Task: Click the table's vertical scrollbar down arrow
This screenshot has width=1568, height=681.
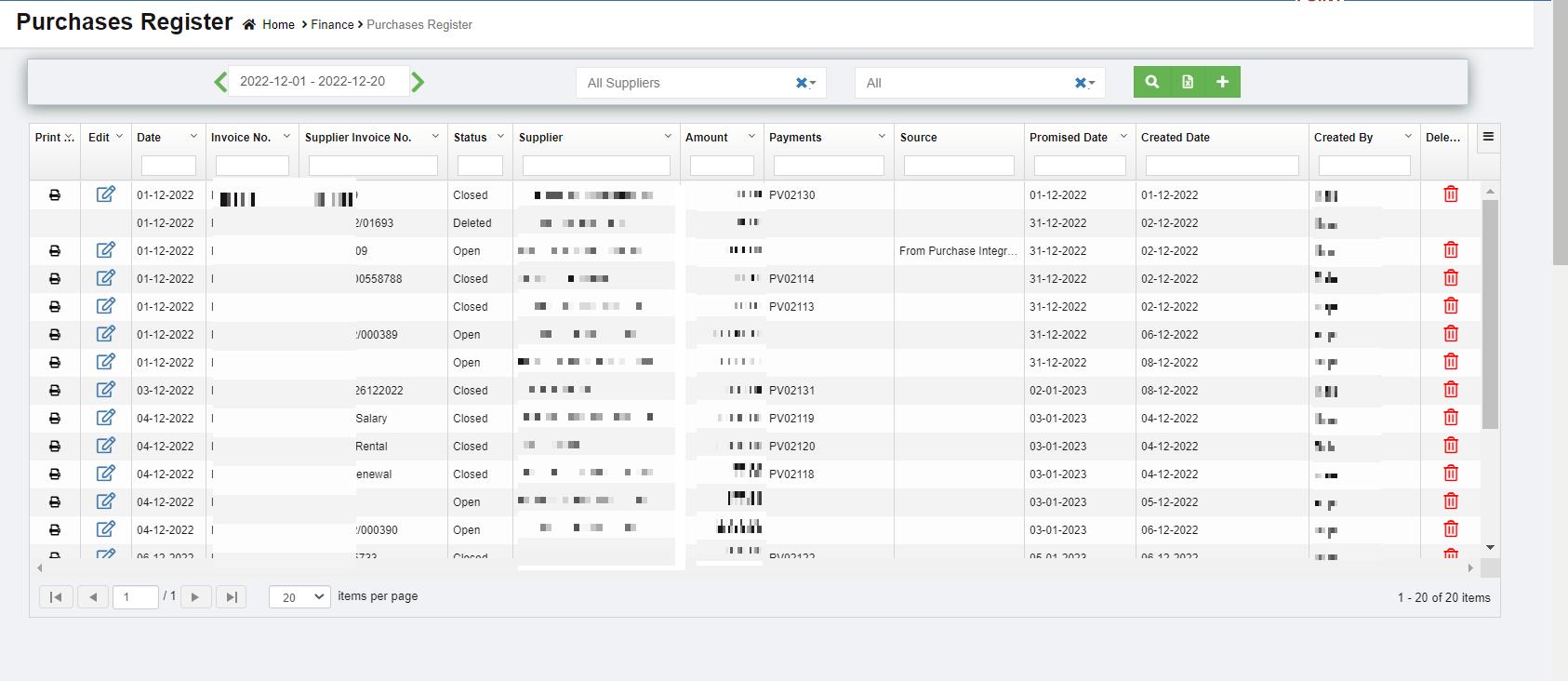Action: [x=1490, y=548]
